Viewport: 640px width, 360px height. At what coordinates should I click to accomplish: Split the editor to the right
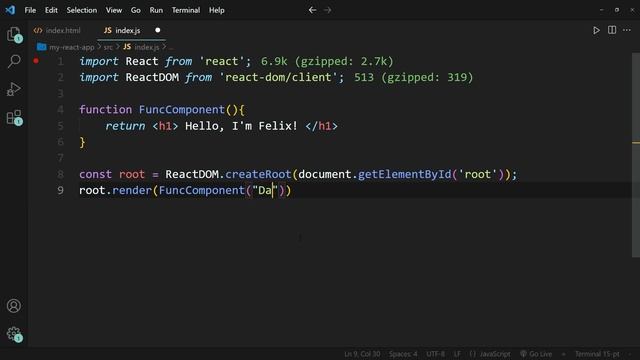[612, 30]
